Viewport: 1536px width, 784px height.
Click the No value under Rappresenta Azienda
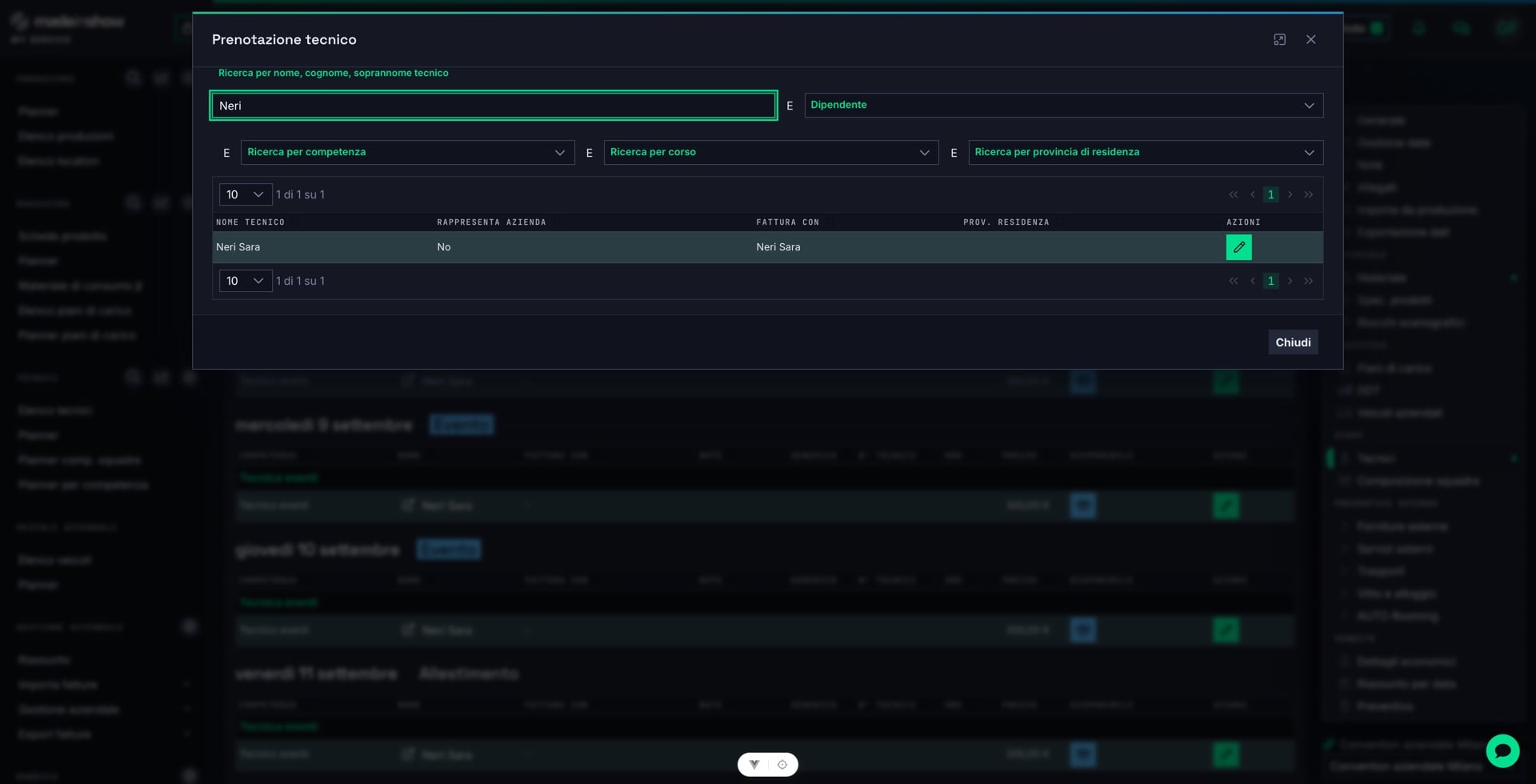click(444, 247)
